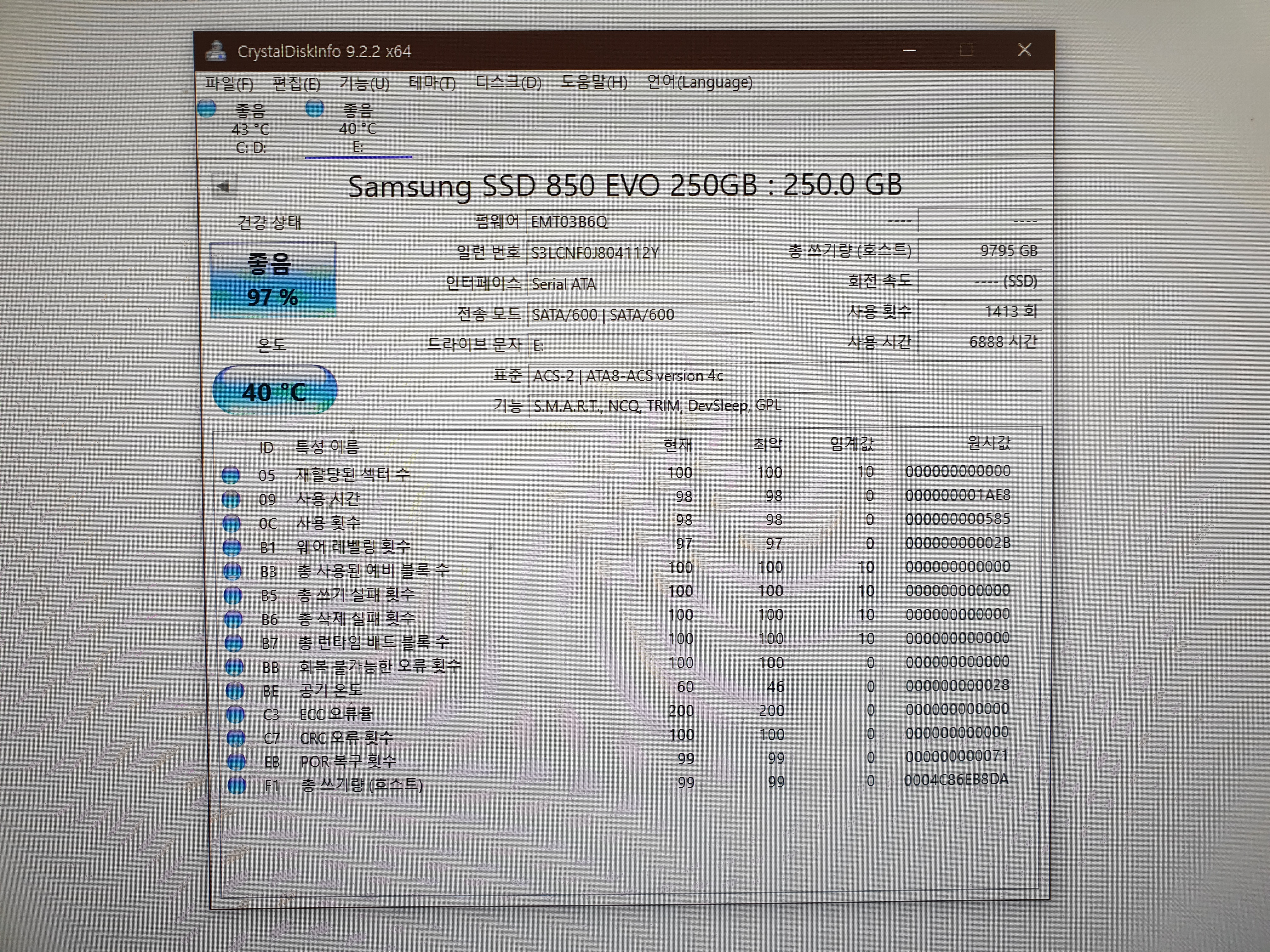The image size is (1270, 952).
Task: Click the power on count value 1413 회
Action: (980, 312)
